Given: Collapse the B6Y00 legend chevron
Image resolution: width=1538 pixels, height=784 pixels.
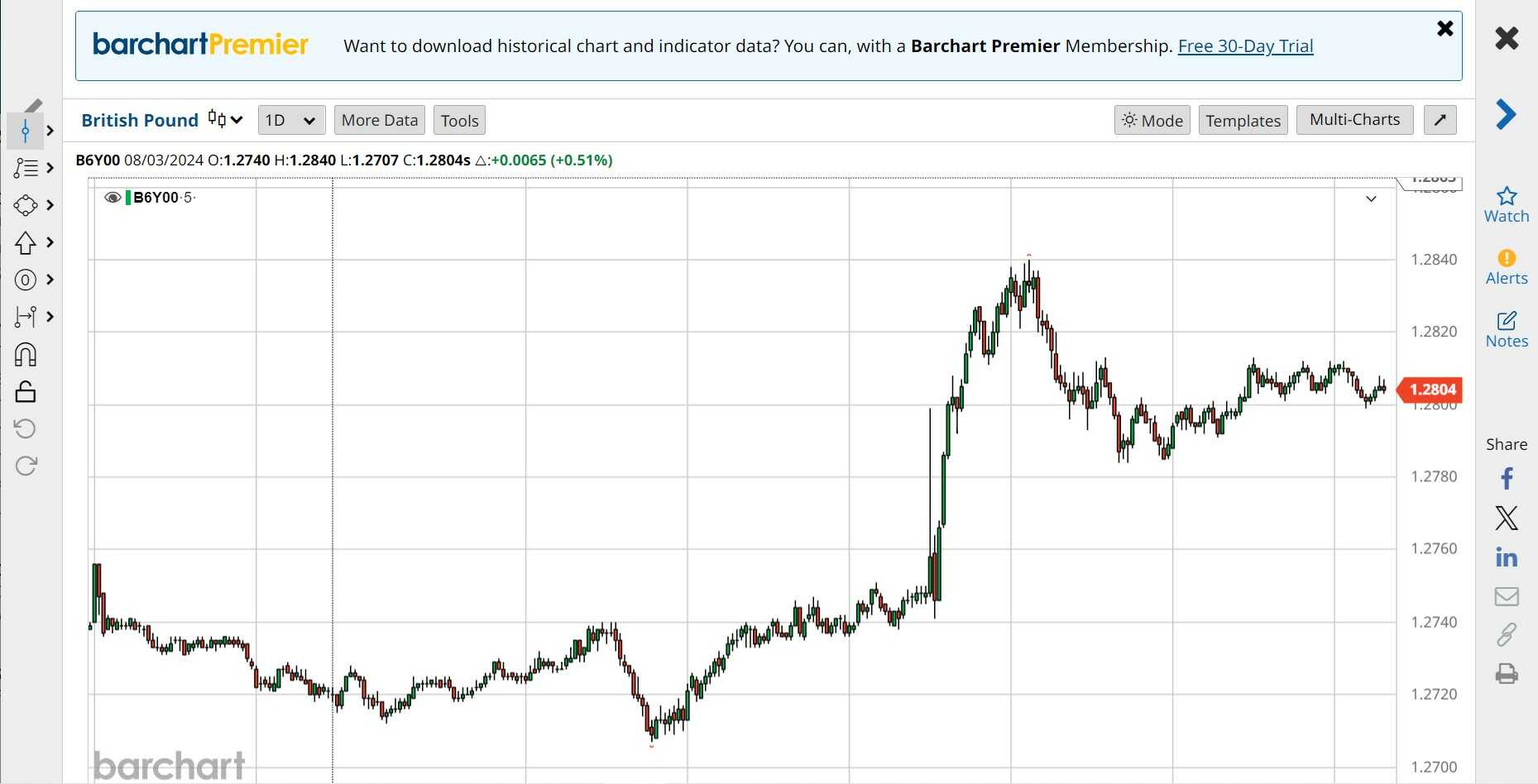Looking at the screenshot, I should point(1371,198).
